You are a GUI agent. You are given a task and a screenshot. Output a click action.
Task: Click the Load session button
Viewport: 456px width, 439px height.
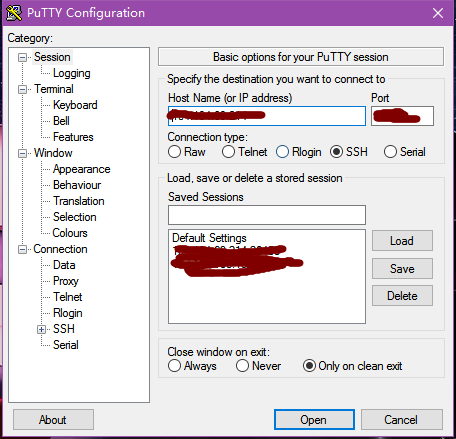coord(402,241)
